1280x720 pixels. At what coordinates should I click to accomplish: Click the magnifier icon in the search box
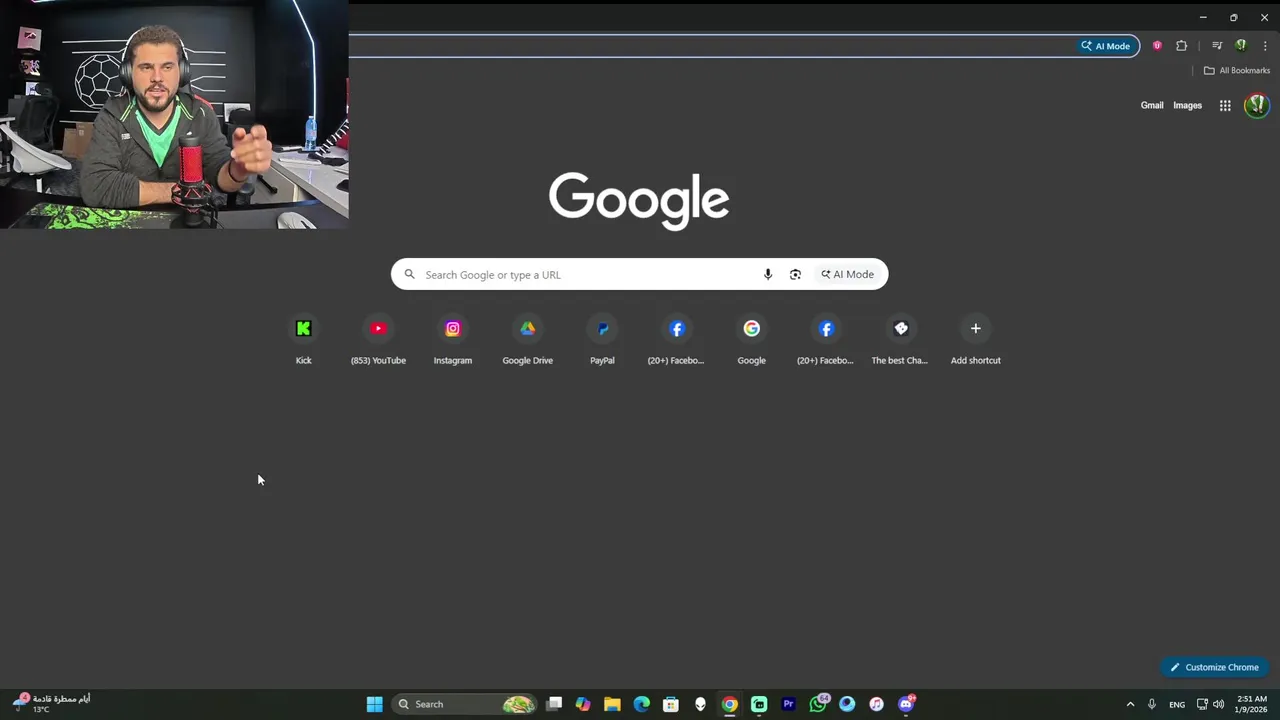pos(409,274)
